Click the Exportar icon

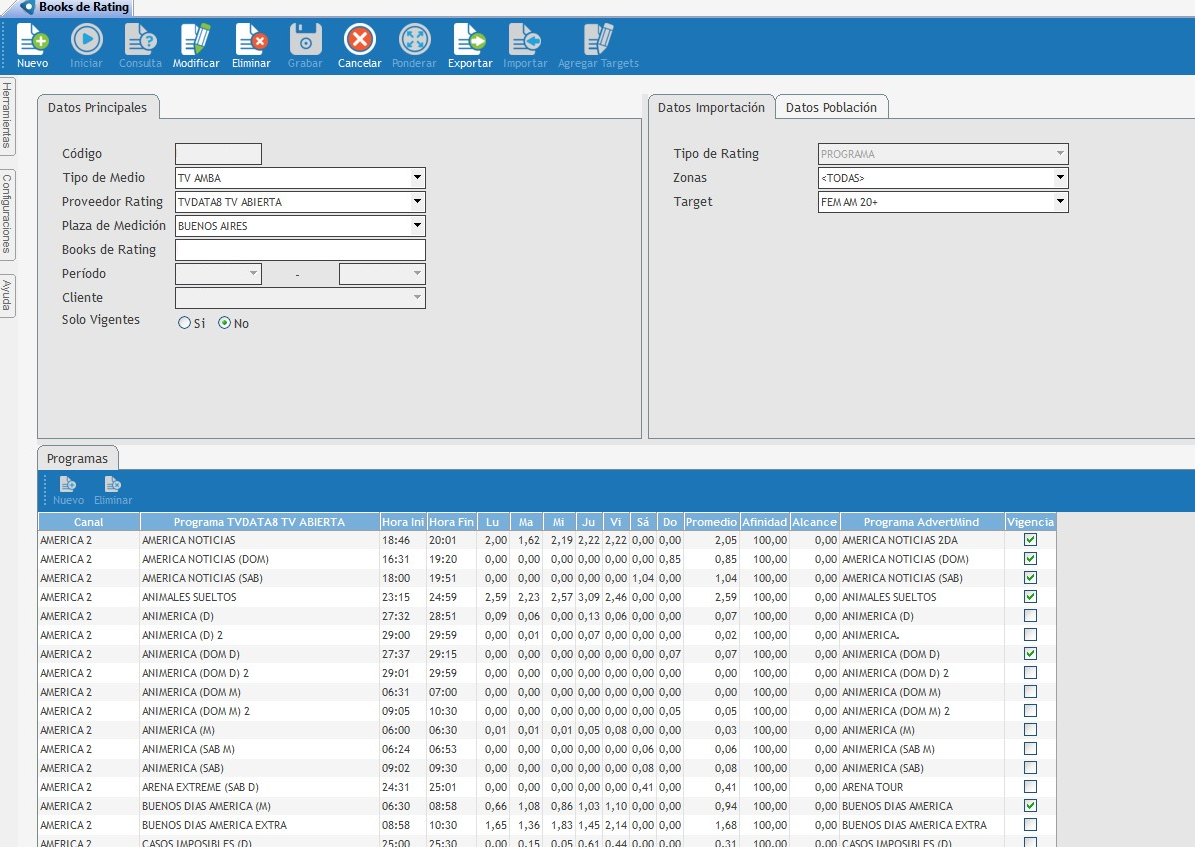469,40
